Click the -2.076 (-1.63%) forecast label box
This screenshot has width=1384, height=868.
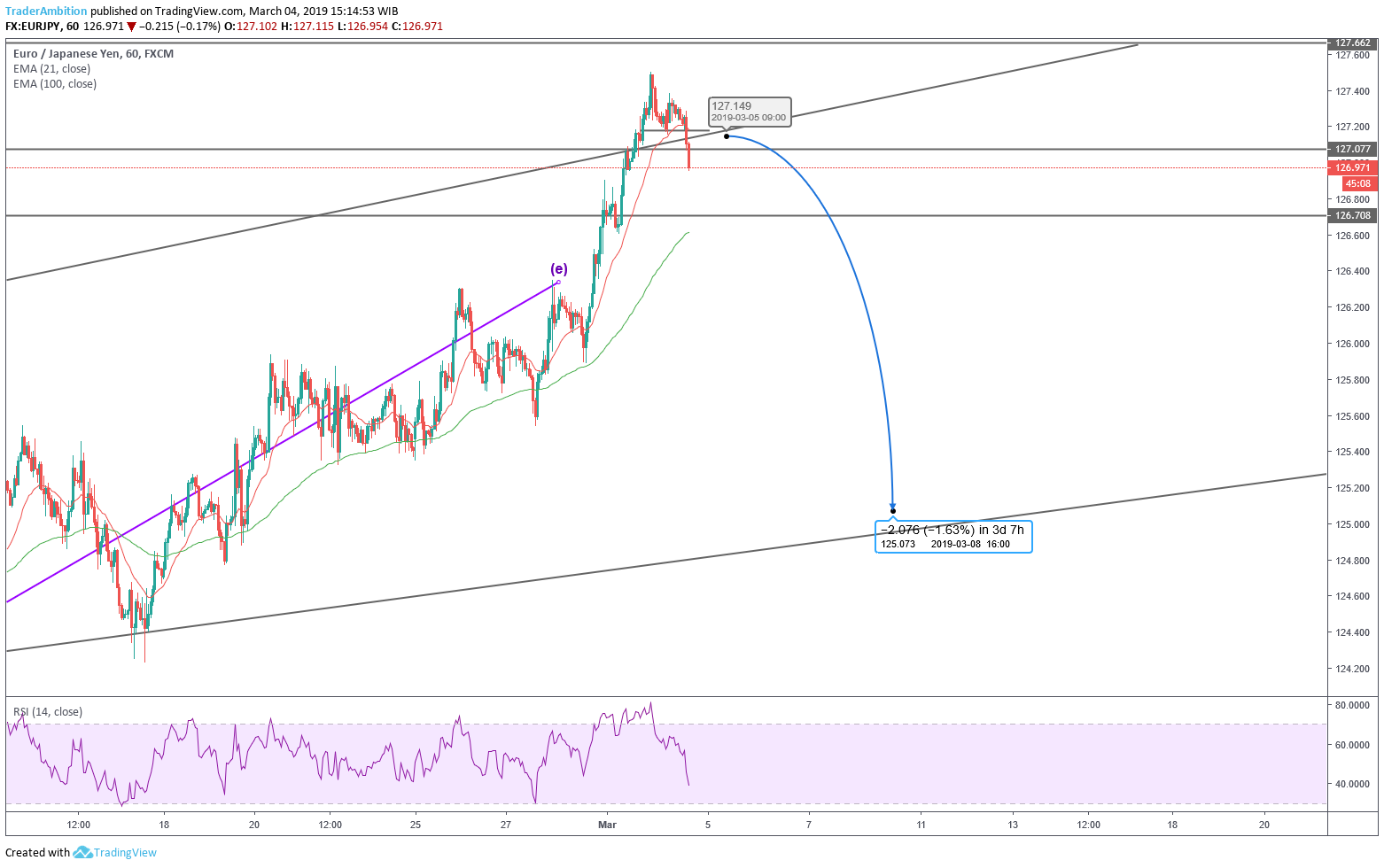click(953, 537)
